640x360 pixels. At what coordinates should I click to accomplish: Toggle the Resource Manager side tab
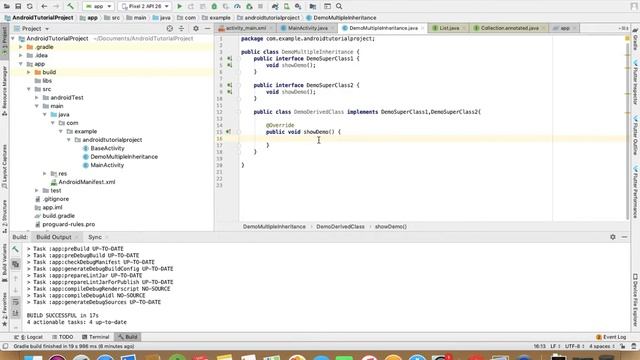click(x=4, y=91)
